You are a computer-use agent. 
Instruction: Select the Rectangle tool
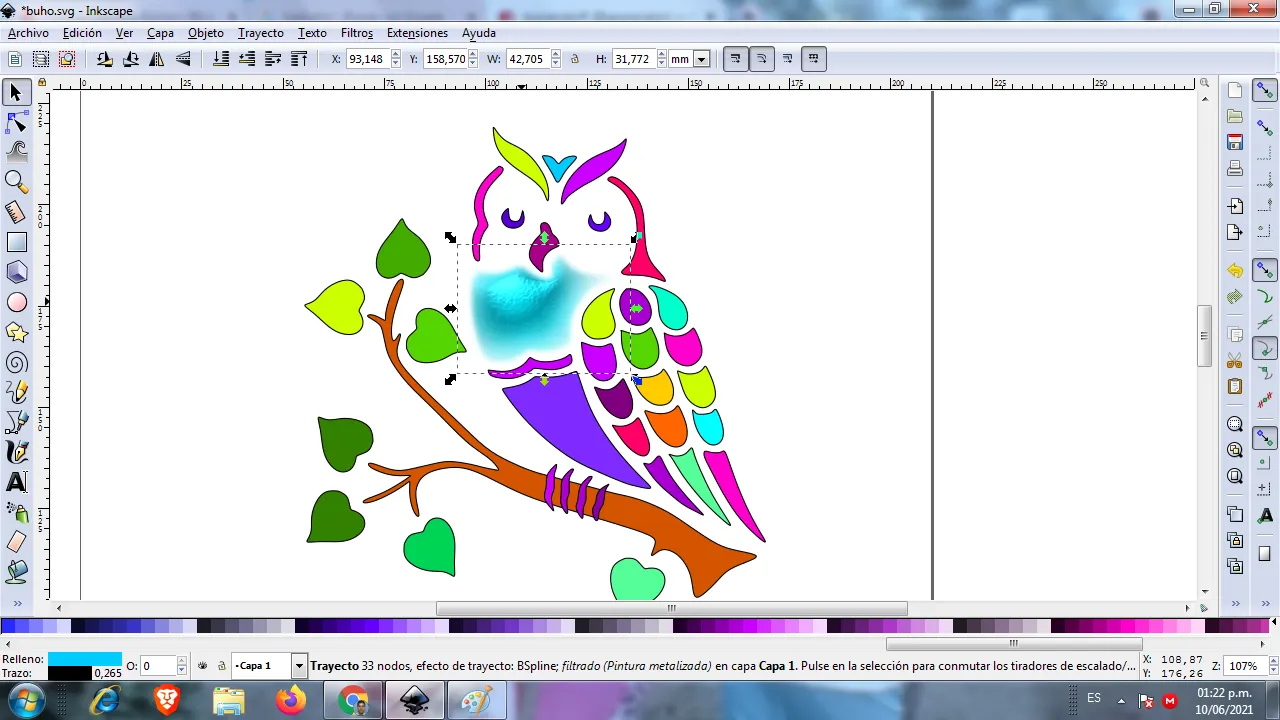[16, 242]
